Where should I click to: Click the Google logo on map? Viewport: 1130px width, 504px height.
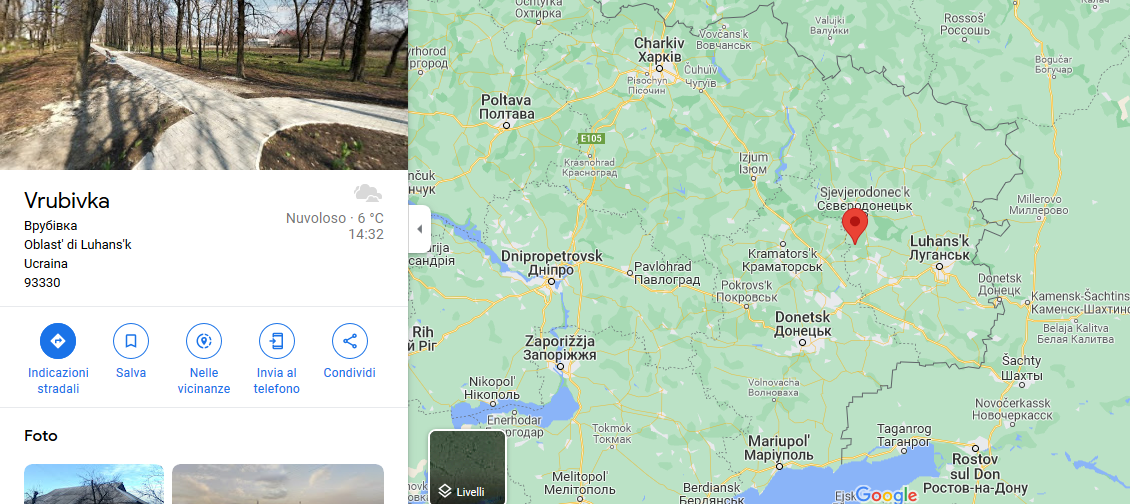tap(886, 495)
